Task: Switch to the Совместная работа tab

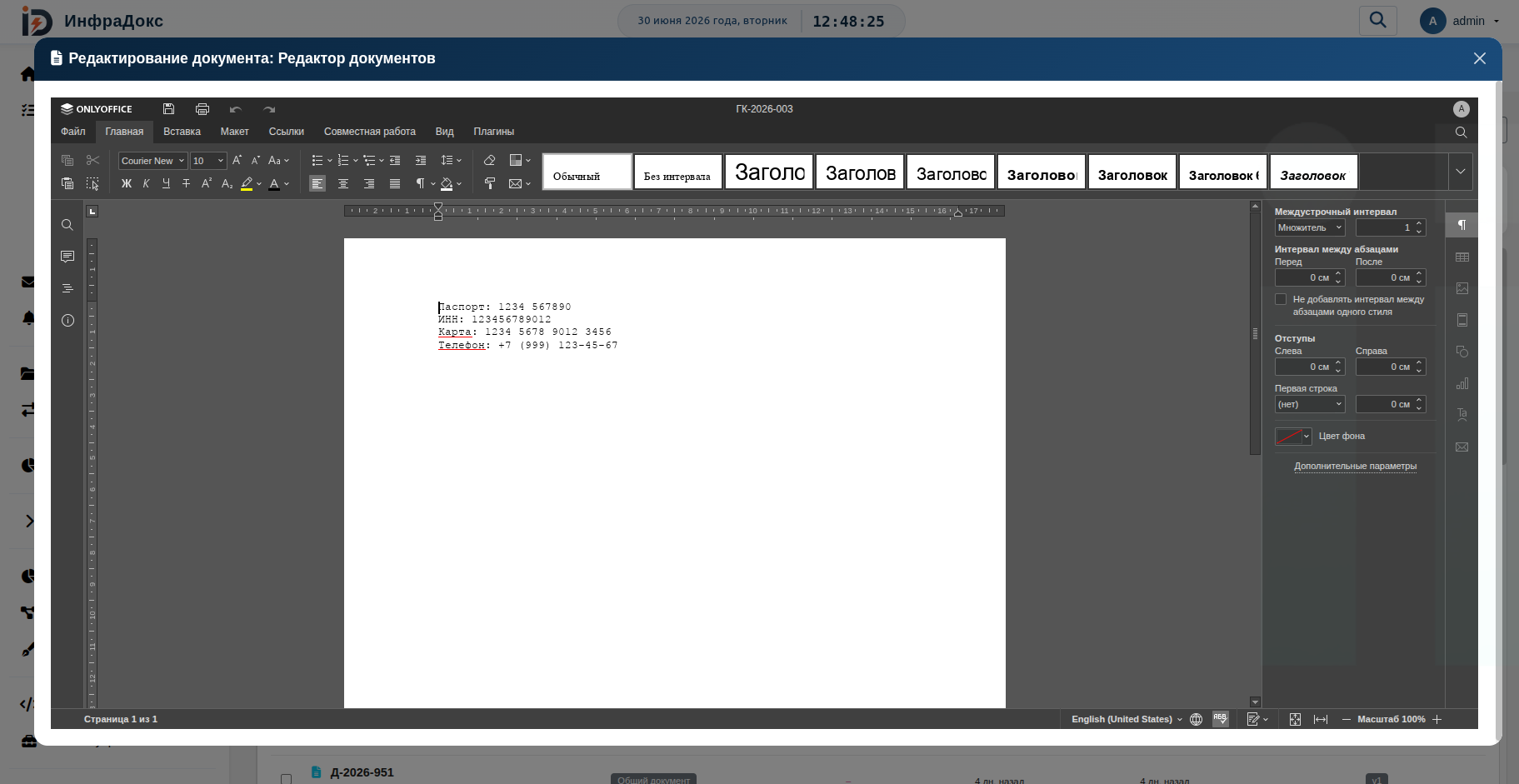Action: click(369, 132)
